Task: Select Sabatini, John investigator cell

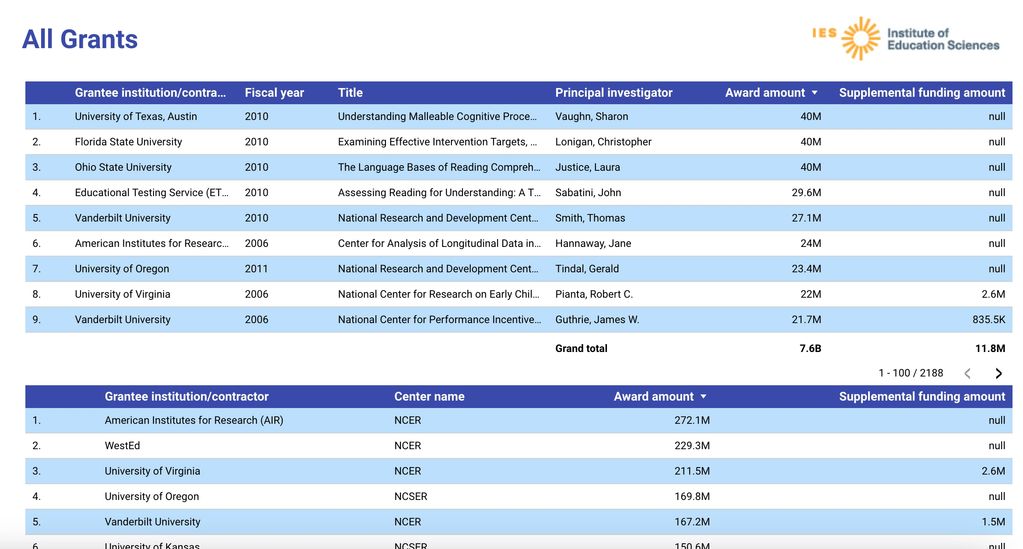Action: click(x=588, y=193)
